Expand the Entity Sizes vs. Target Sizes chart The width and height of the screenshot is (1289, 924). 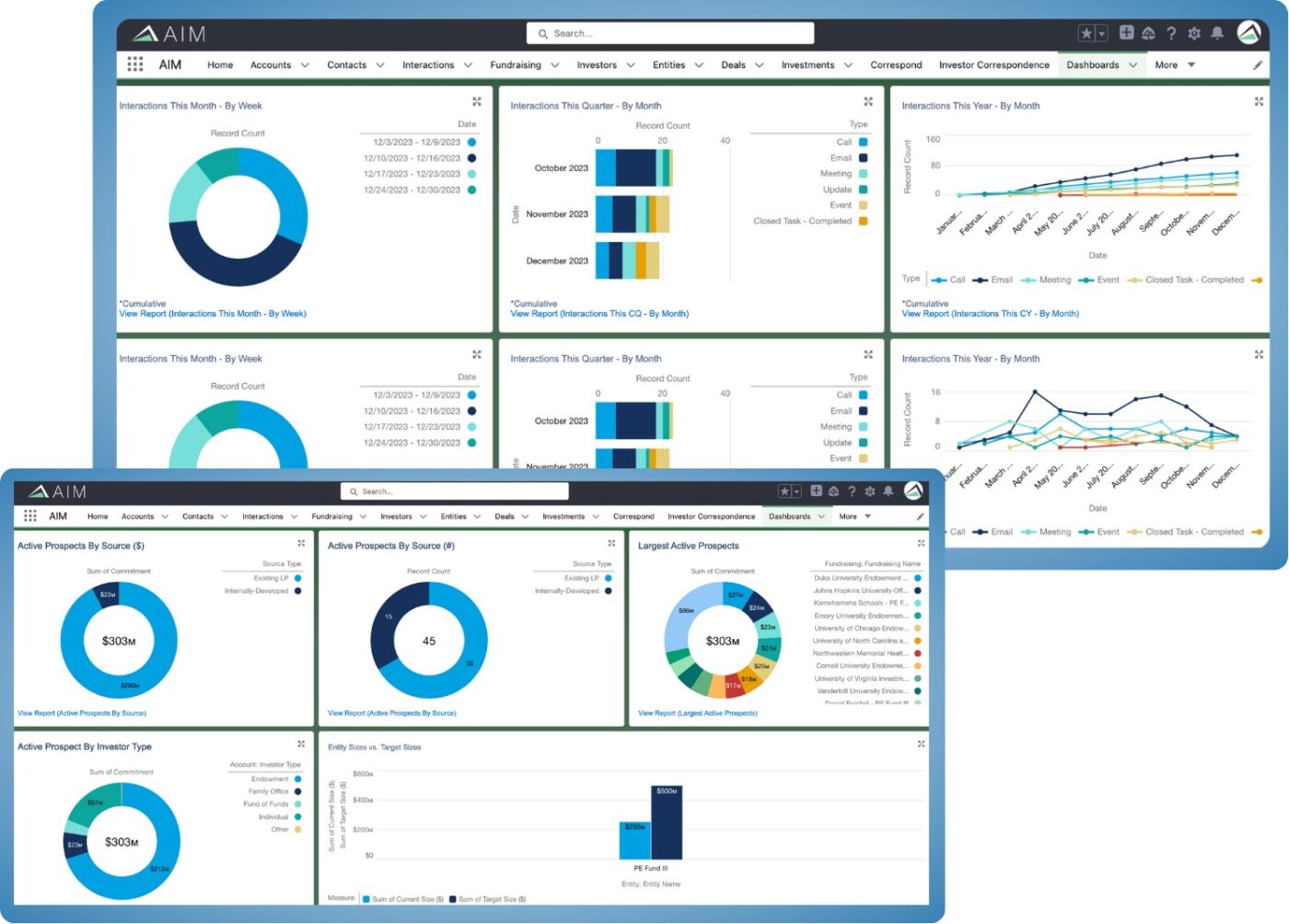point(921,744)
